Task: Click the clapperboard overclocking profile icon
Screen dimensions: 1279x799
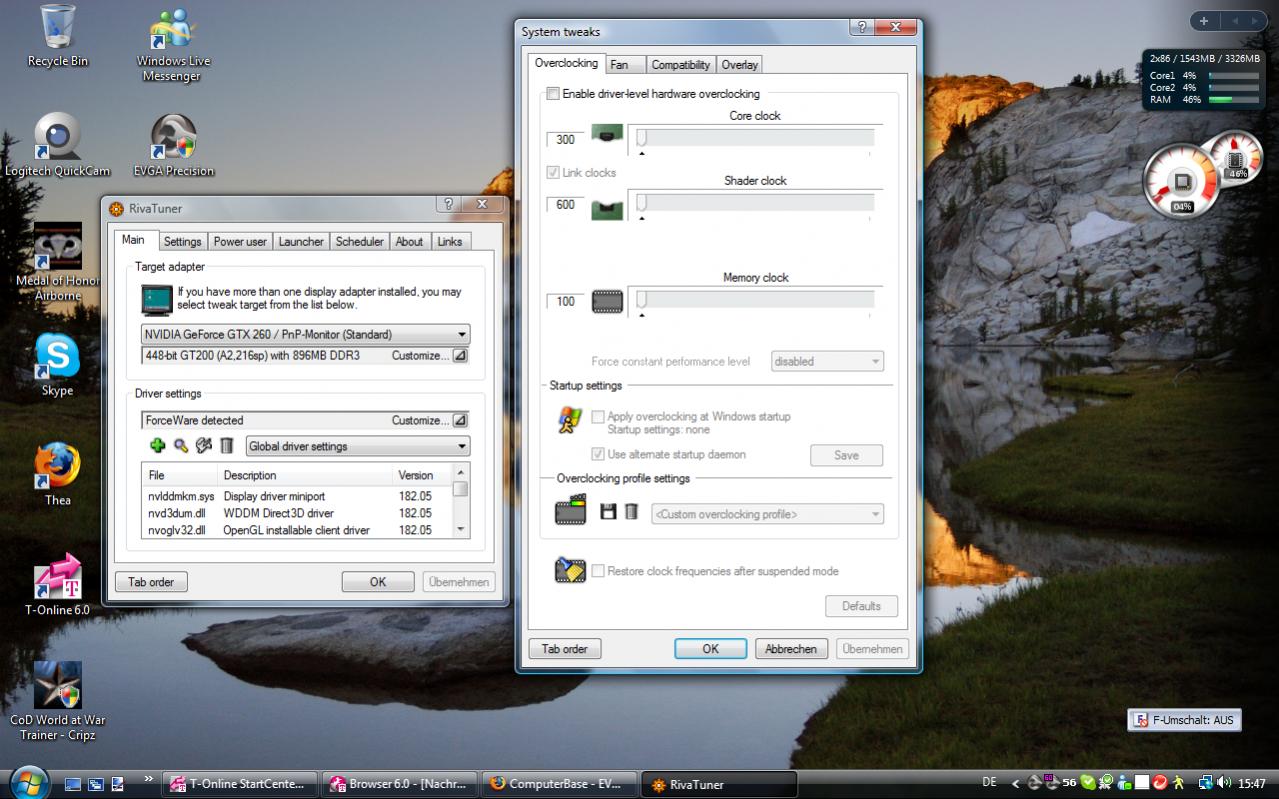Action: click(x=570, y=510)
